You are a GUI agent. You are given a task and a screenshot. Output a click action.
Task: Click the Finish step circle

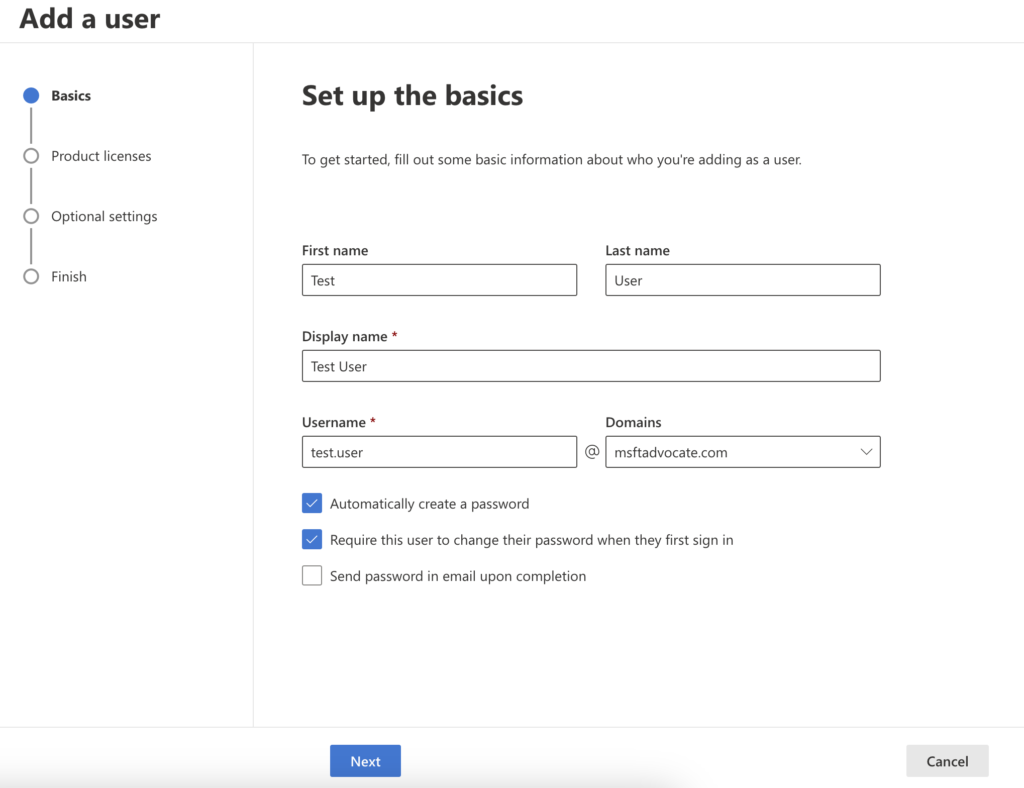(31, 277)
